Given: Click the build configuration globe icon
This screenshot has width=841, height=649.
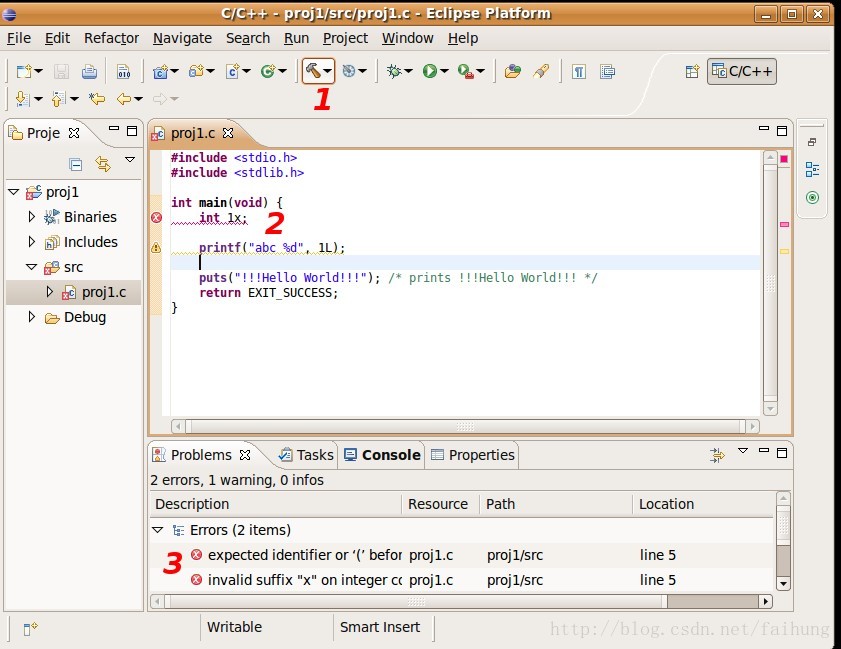Looking at the screenshot, I should 349,71.
